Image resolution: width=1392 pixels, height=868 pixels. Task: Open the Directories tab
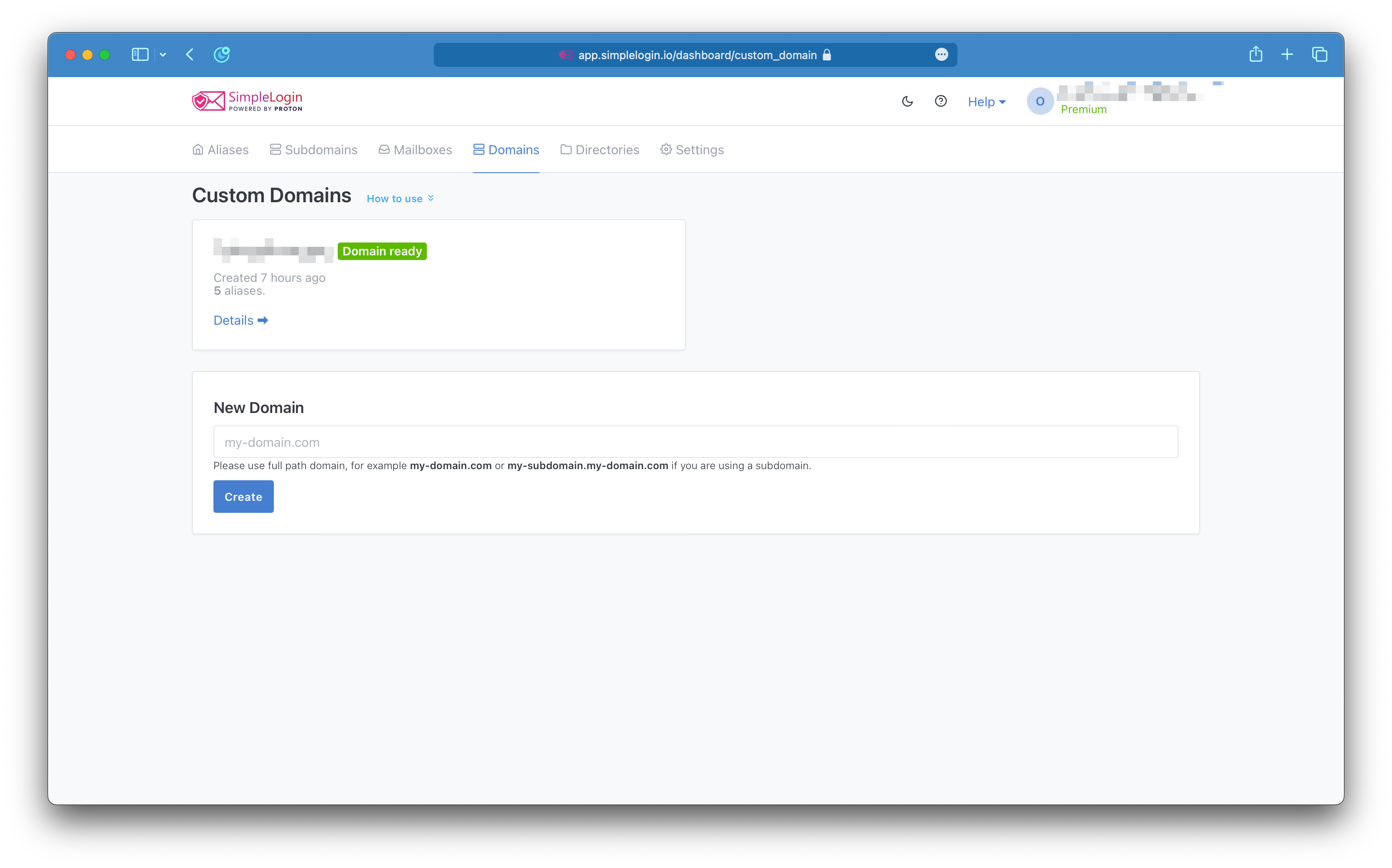[x=600, y=150]
